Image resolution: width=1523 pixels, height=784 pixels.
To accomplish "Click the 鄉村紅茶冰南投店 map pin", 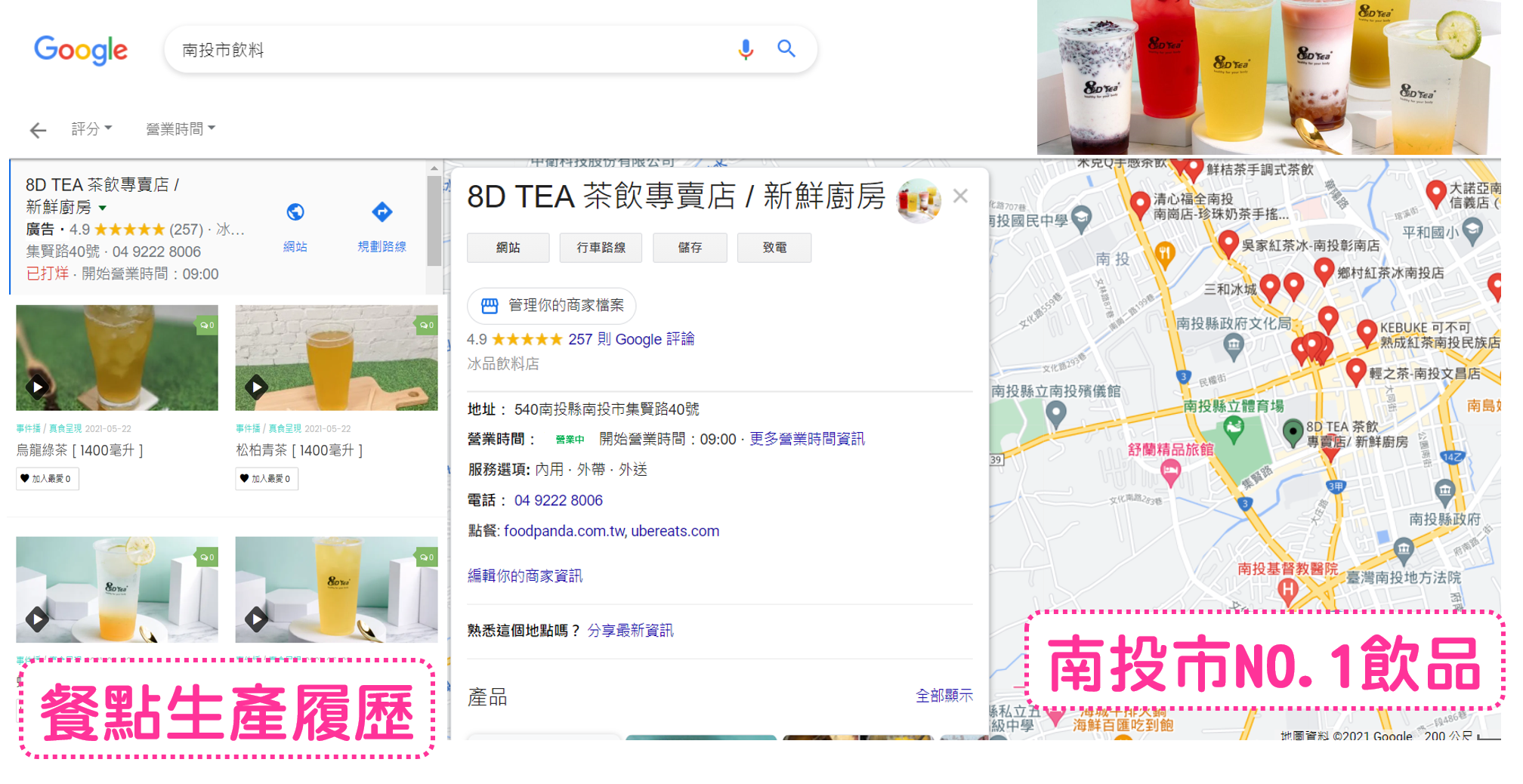I will 1324,271.
